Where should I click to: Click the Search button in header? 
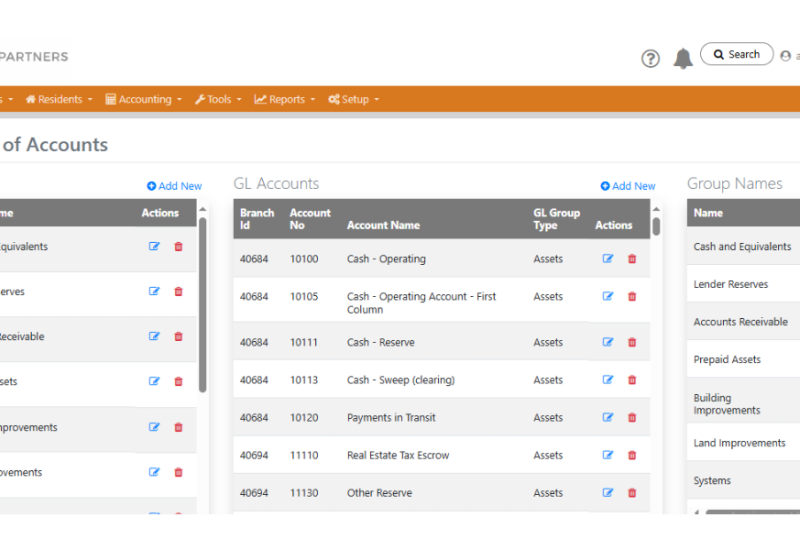[737, 55]
